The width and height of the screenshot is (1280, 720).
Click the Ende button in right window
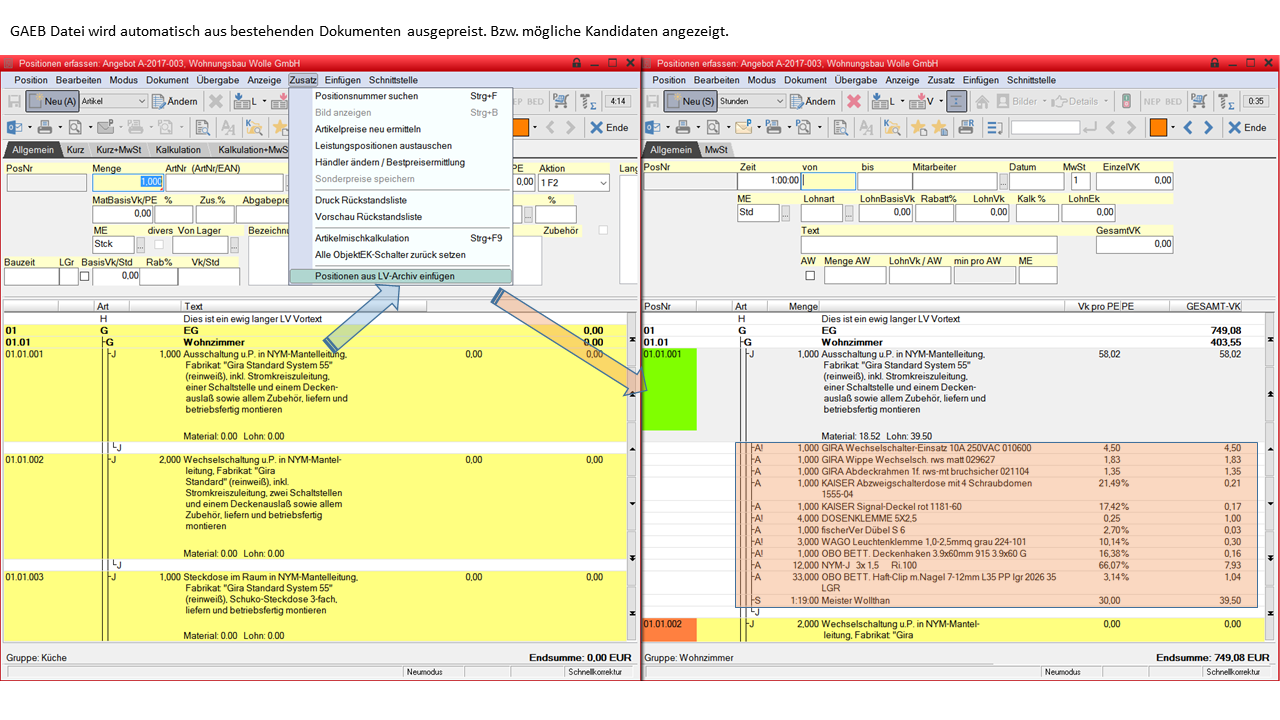point(1247,127)
